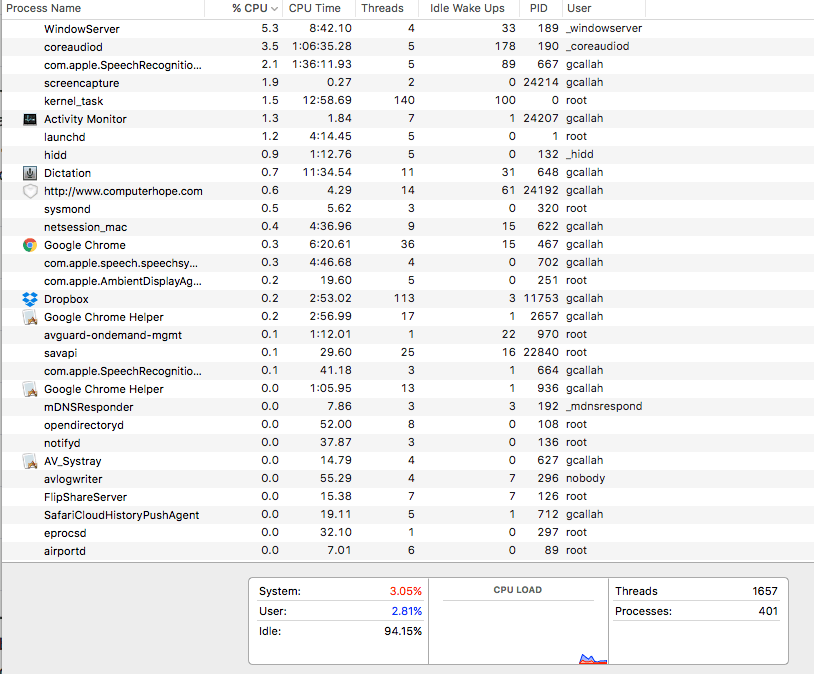Click the Activity Monitor process icon

[29, 119]
